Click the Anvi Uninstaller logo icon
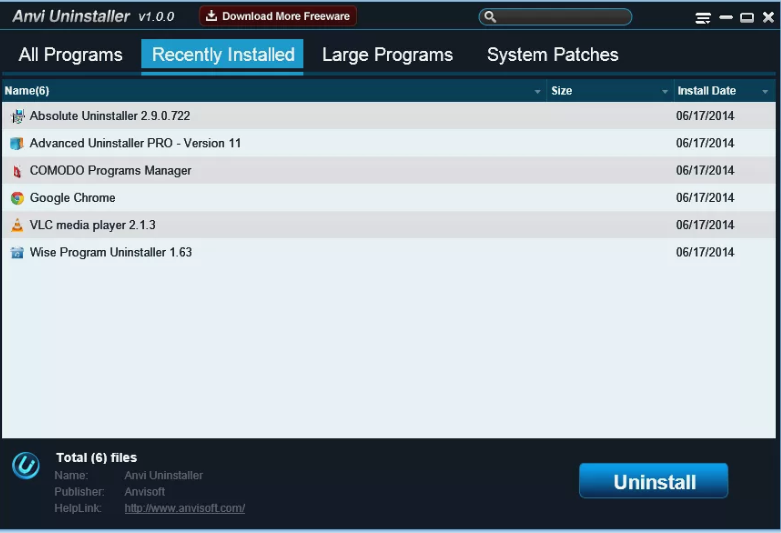 pos(26,465)
